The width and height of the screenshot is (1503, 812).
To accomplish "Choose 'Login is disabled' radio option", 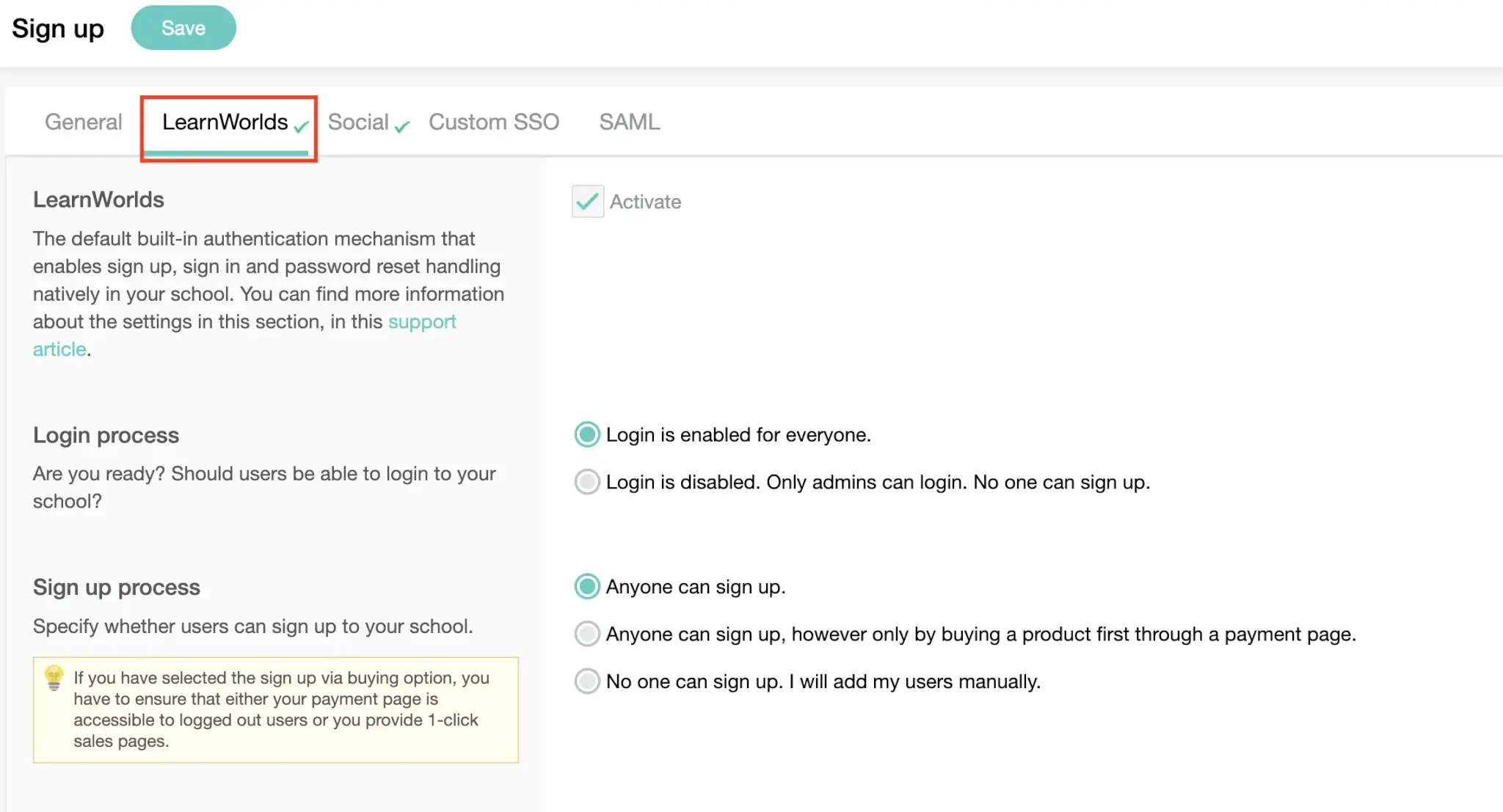I will pyautogui.click(x=587, y=482).
